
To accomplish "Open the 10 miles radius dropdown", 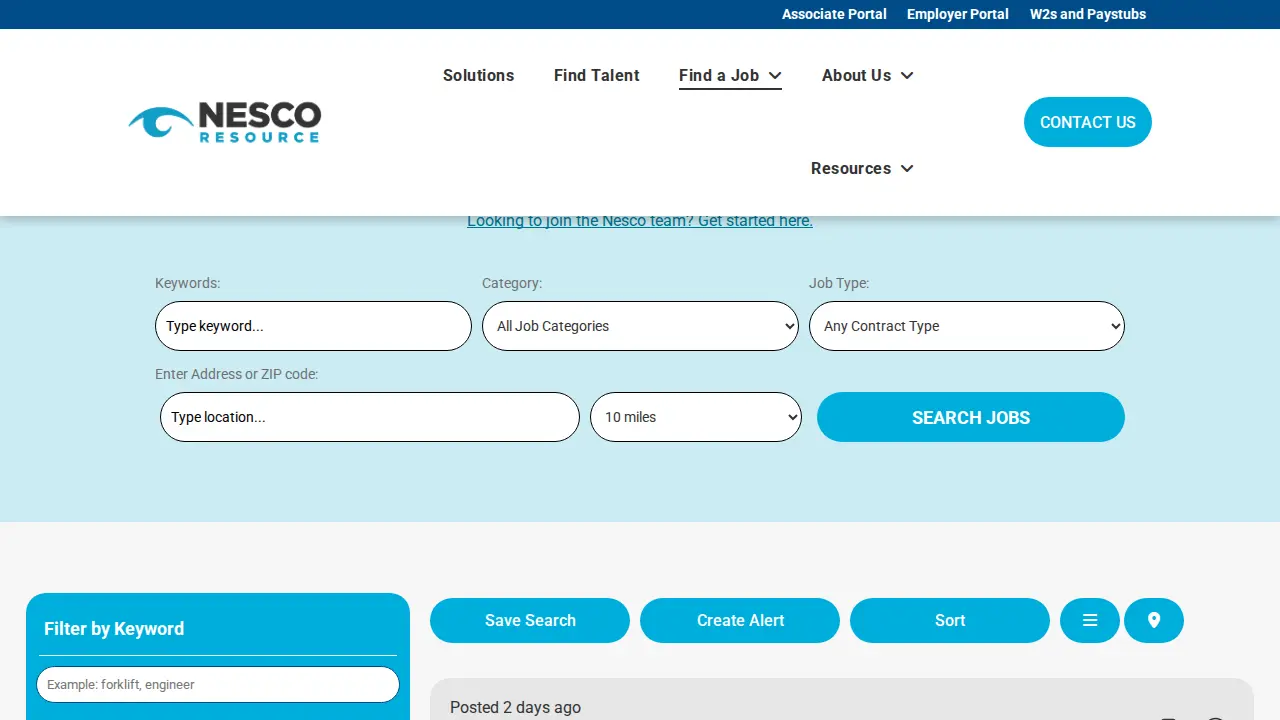I will (x=696, y=417).
